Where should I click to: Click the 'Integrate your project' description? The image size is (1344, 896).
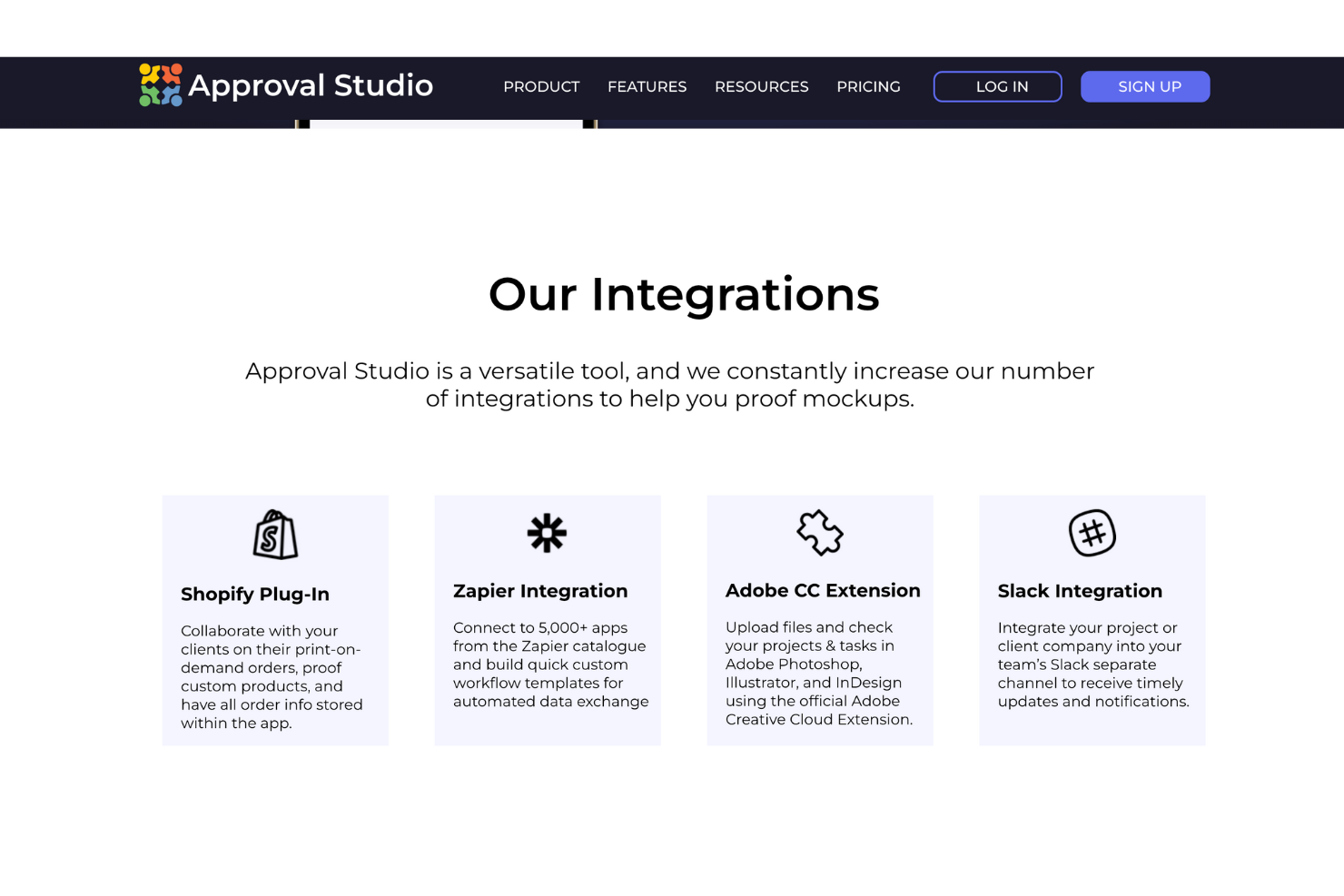[1093, 665]
